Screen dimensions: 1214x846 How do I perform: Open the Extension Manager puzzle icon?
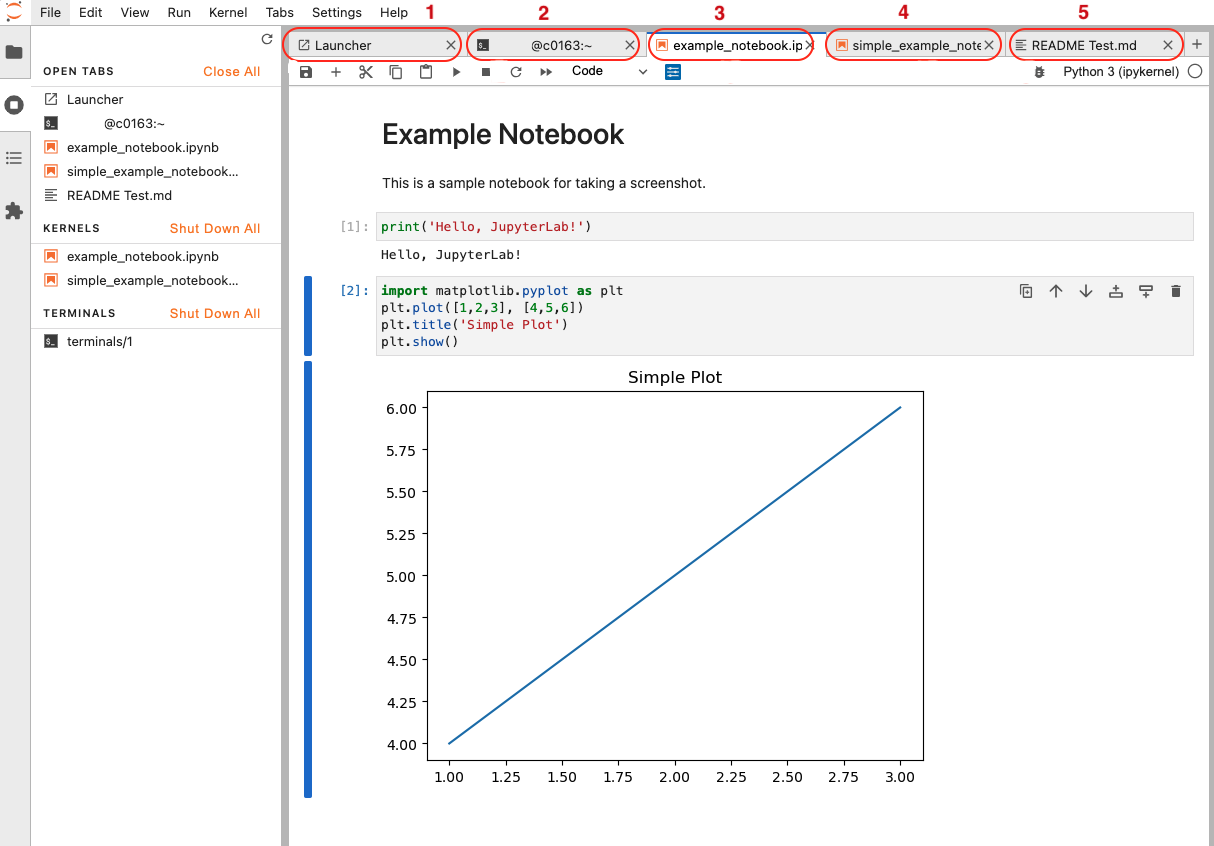14,211
